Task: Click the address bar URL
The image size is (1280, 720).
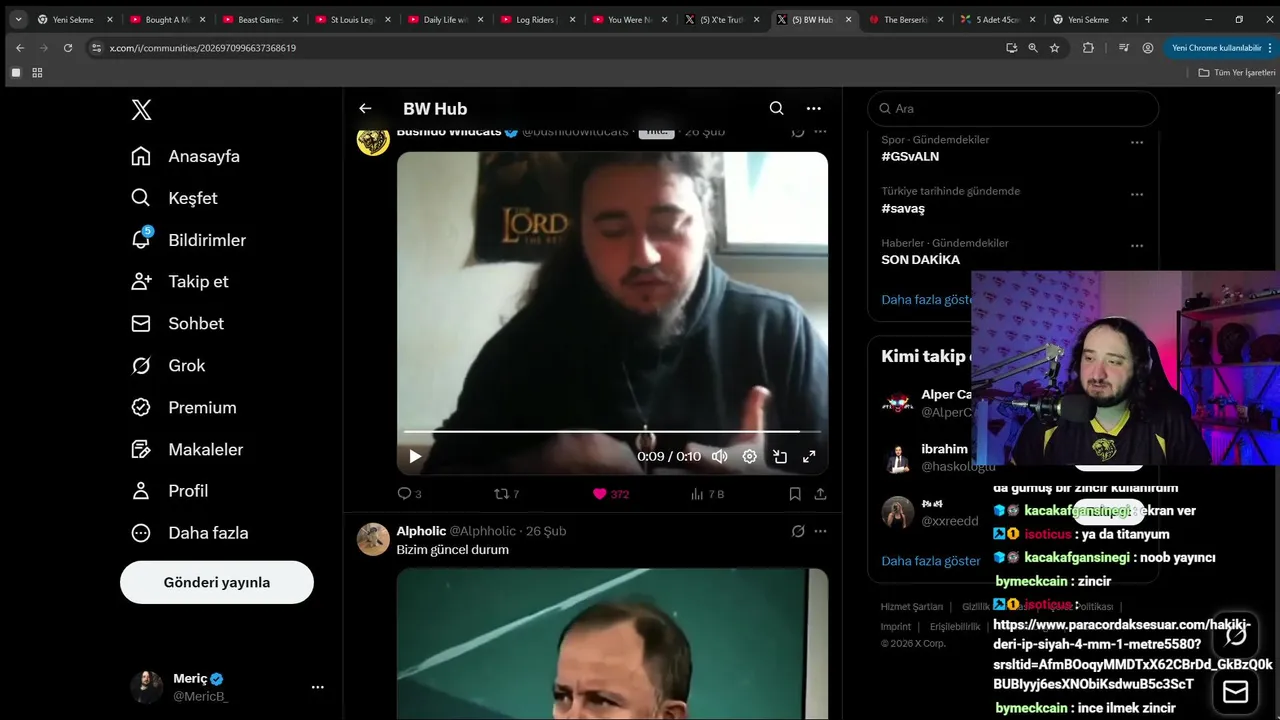Action: coord(203,47)
